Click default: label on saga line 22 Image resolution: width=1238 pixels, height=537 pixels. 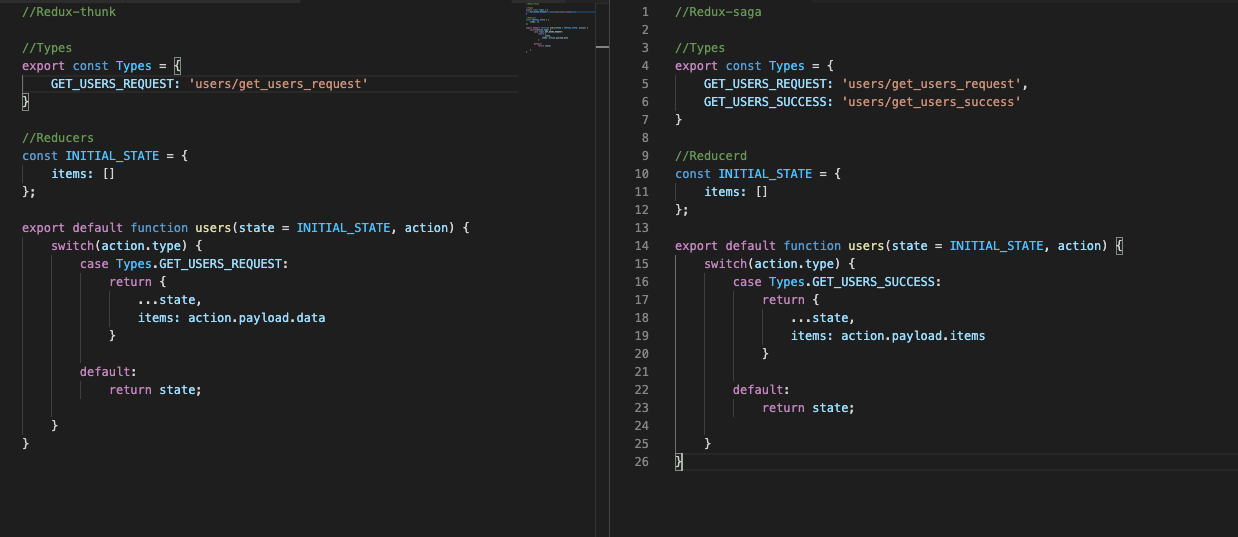pos(761,390)
